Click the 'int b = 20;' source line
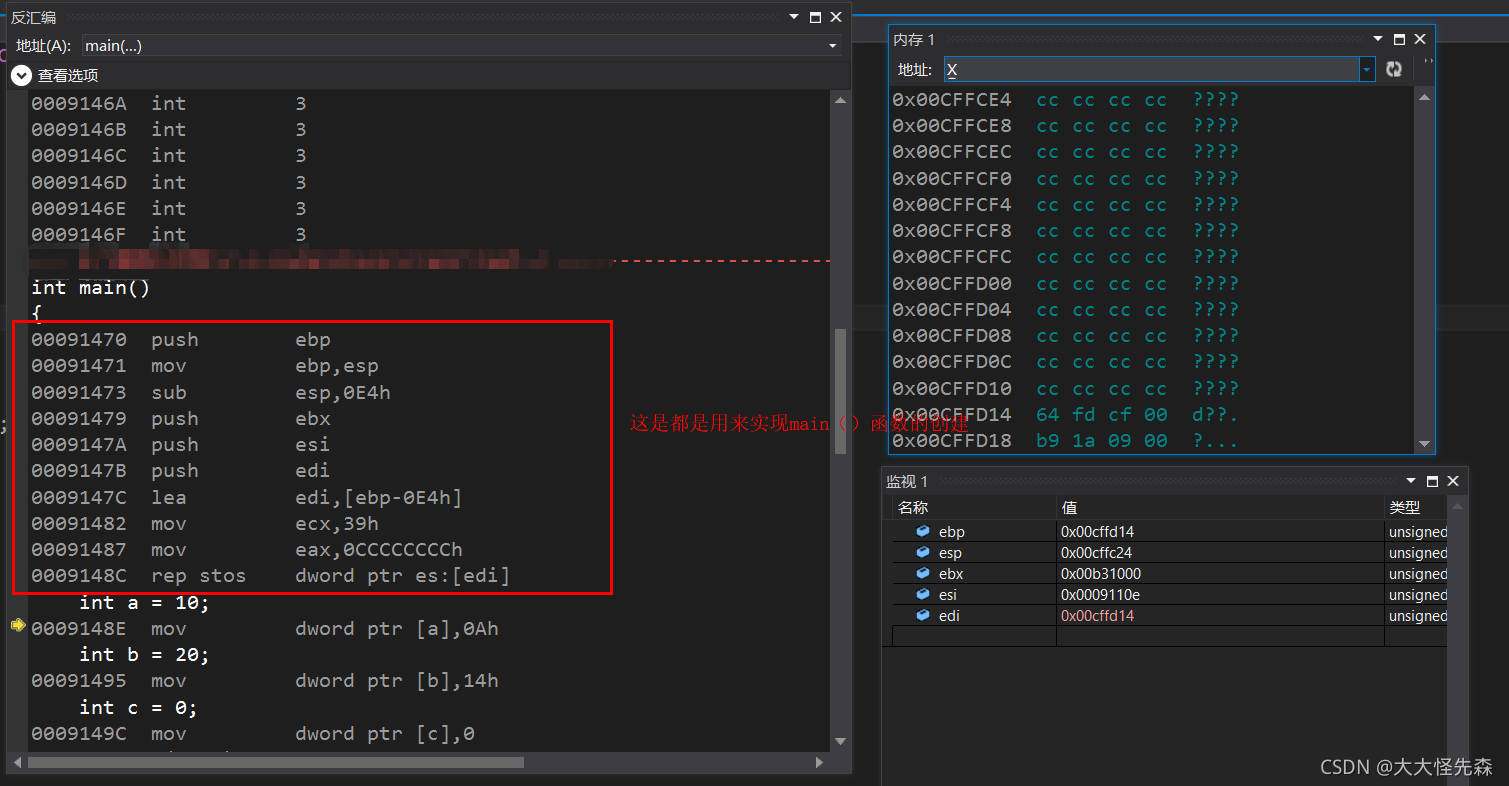Viewport: 1509px width, 786px height. (x=145, y=654)
